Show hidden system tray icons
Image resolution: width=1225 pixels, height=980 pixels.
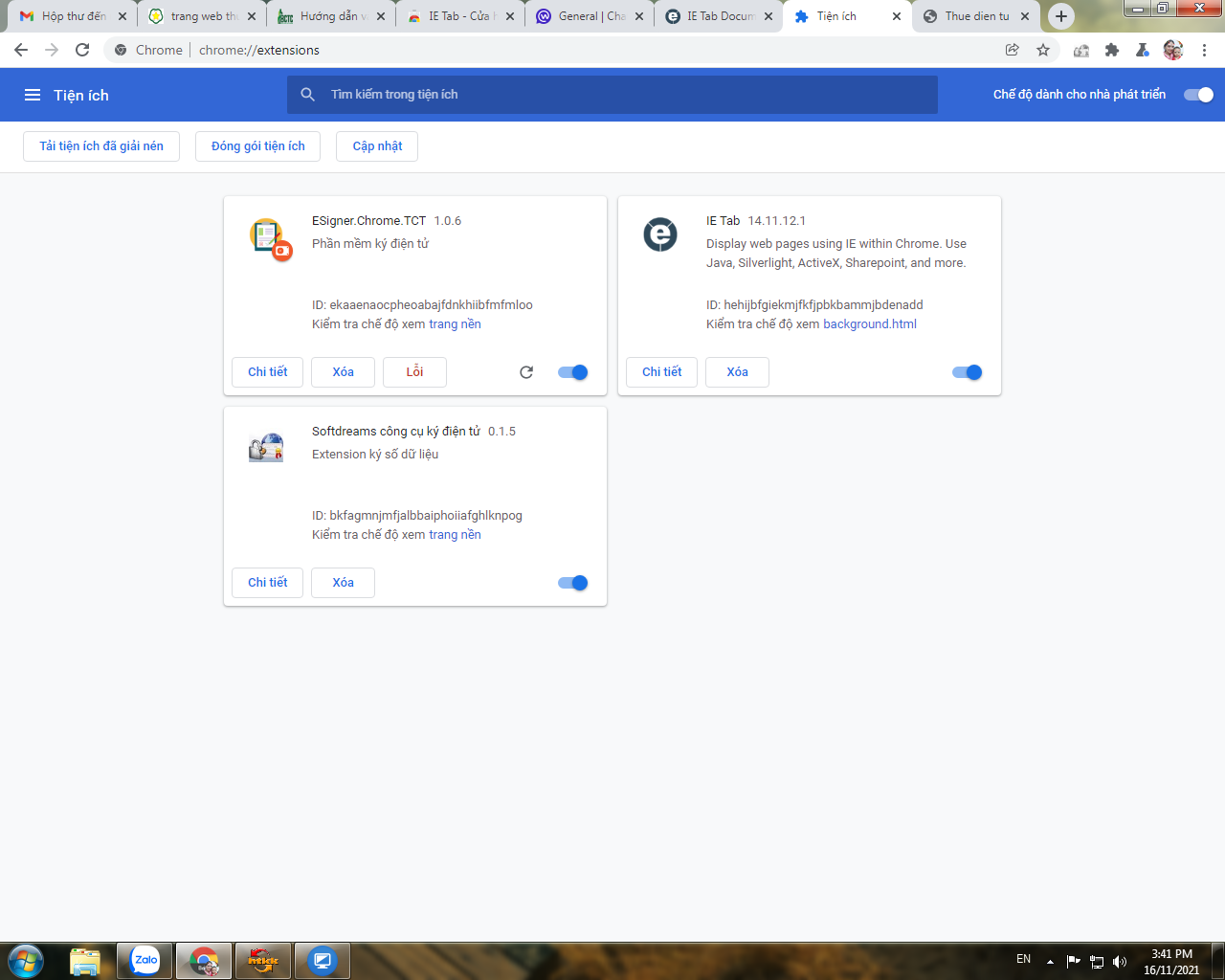(1050, 961)
